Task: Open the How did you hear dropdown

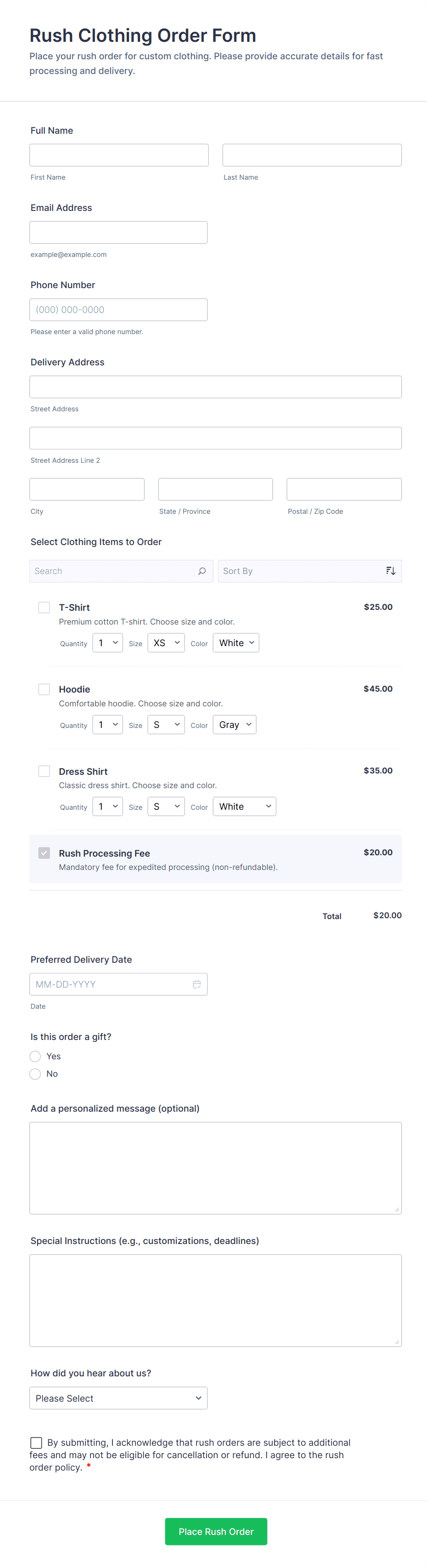Action: (x=118, y=1398)
